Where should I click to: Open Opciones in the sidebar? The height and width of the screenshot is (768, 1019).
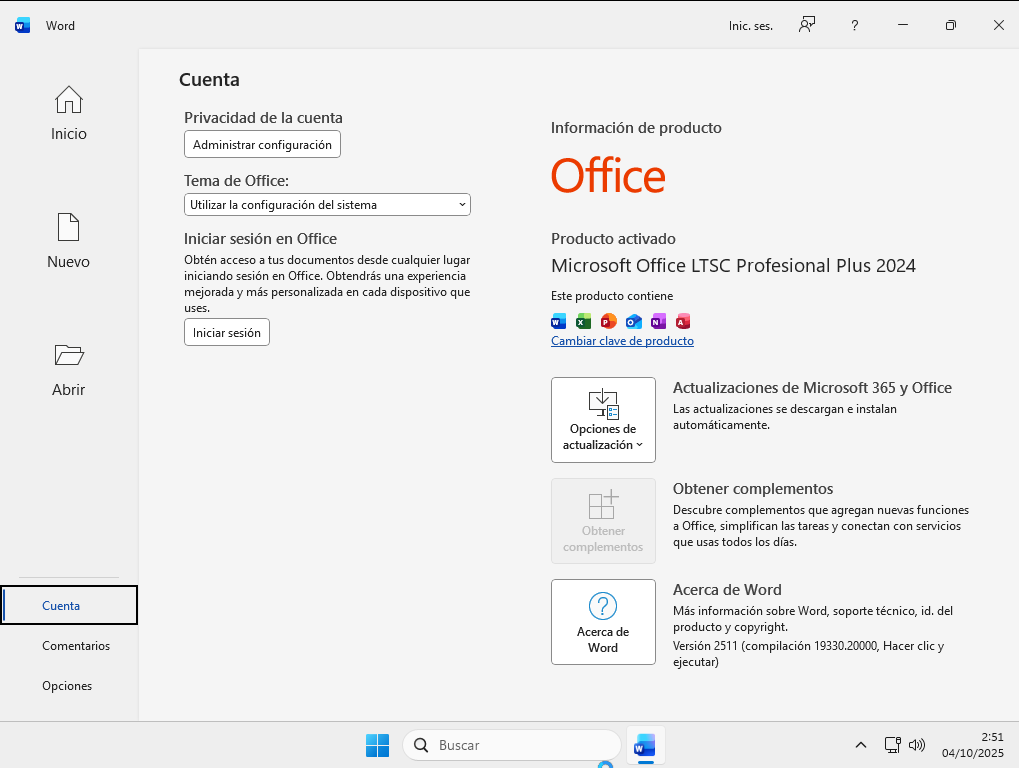click(x=67, y=686)
